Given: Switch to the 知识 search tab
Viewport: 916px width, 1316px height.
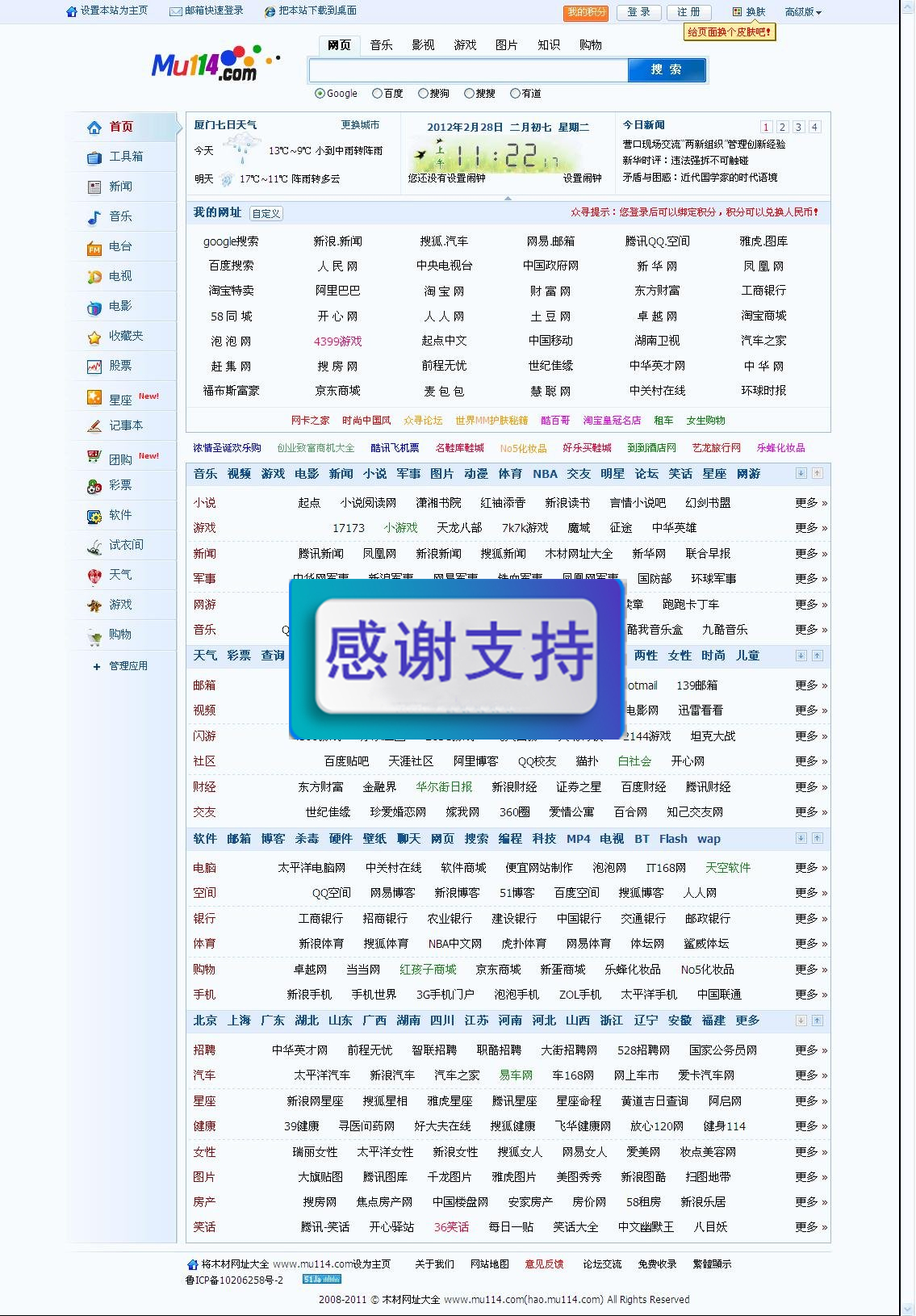Looking at the screenshot, I should click(x=549, y=45).
